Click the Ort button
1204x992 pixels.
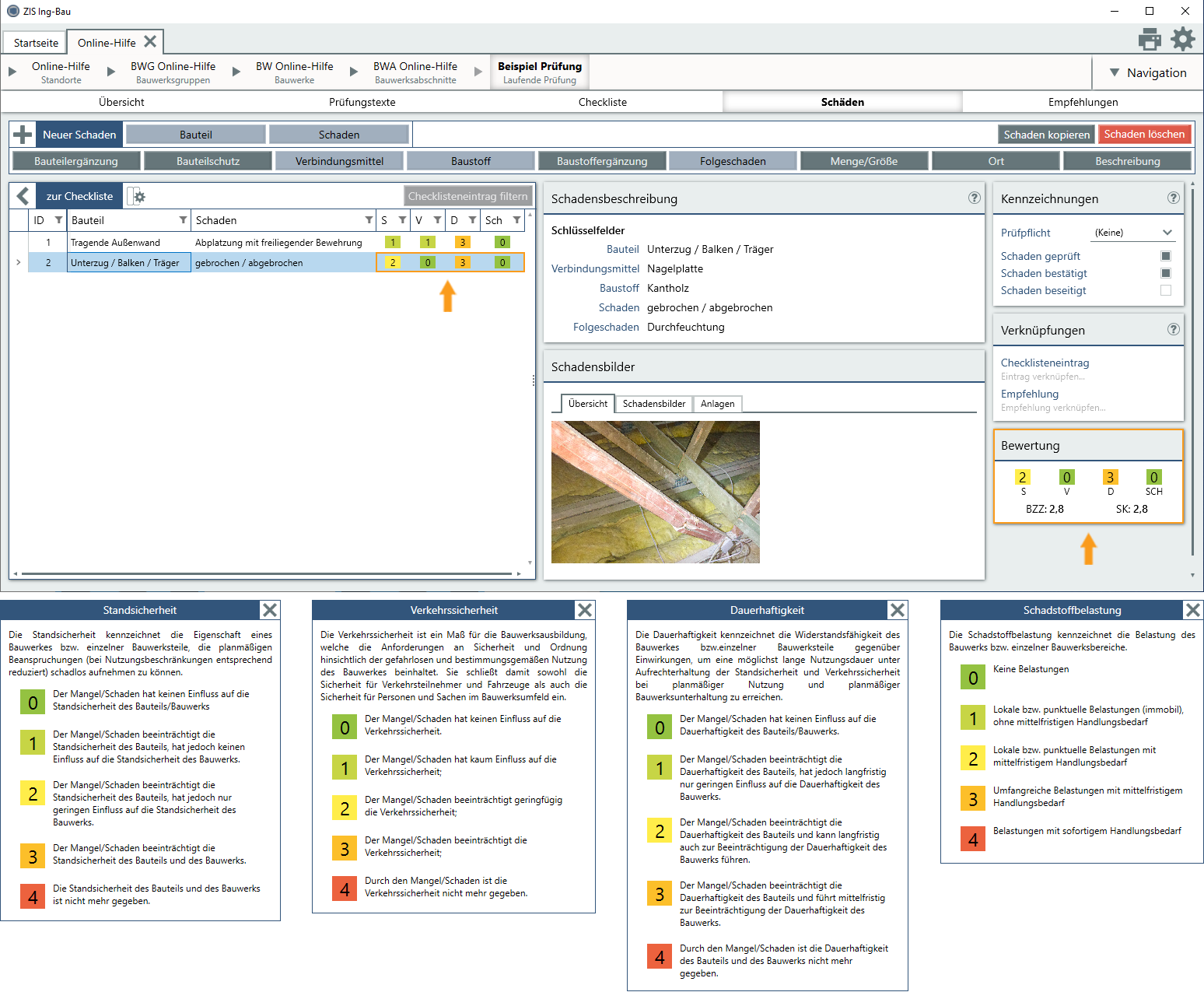(996, 161)
